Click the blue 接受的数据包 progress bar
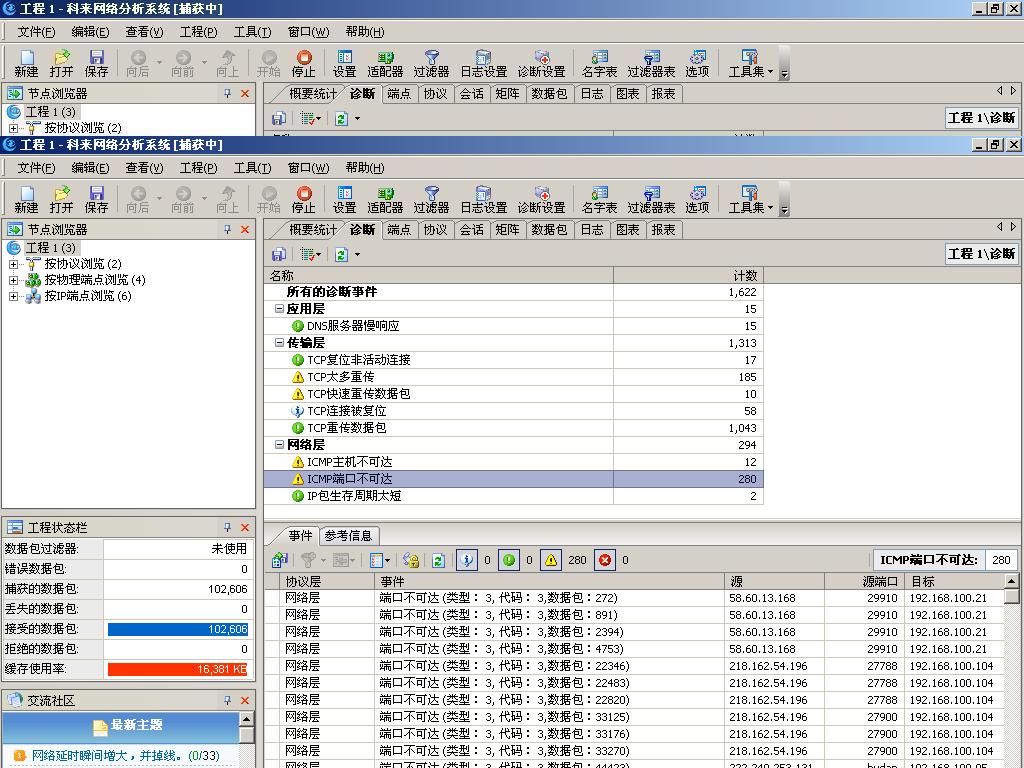Viewport: 1024px width, 768px height. [x=177, y=629]
